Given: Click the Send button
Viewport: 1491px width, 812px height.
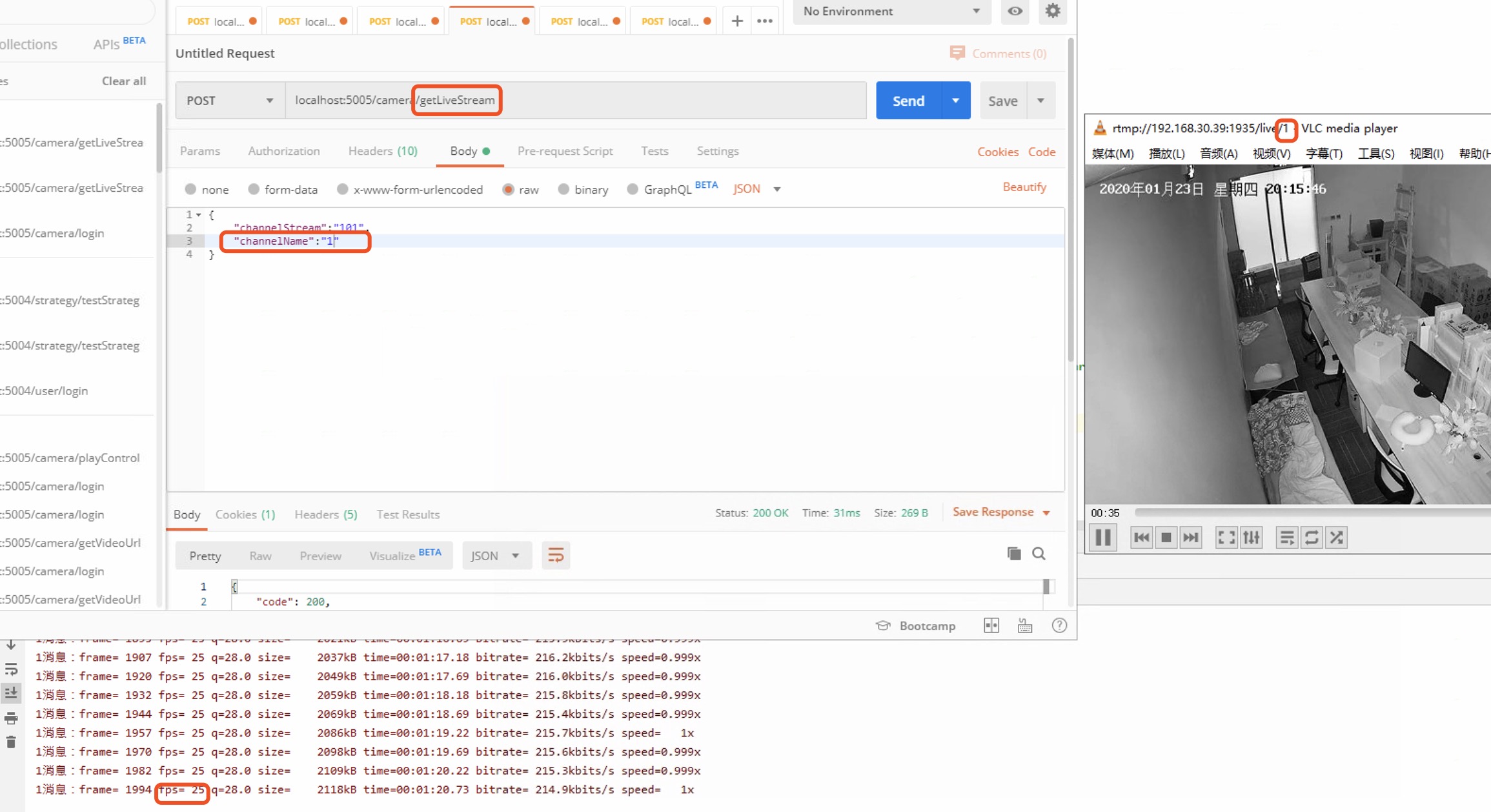Looking at the screenshot, I should coord(908,100).
